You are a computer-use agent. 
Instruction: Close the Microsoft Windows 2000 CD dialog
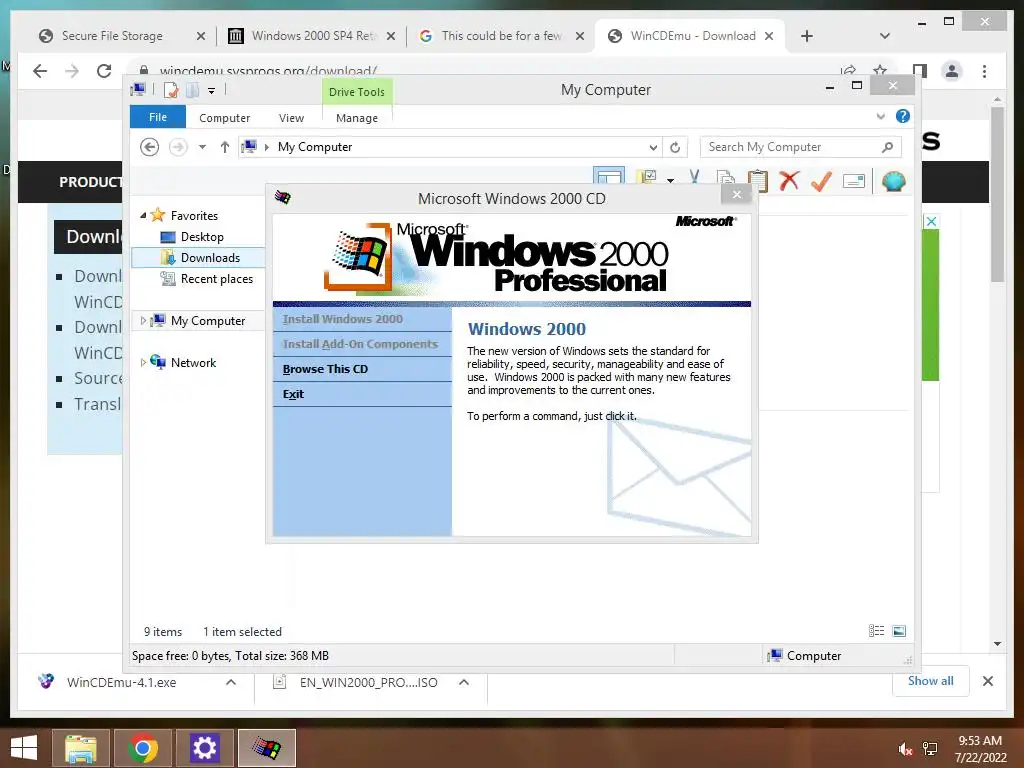(x=737, y=194)
